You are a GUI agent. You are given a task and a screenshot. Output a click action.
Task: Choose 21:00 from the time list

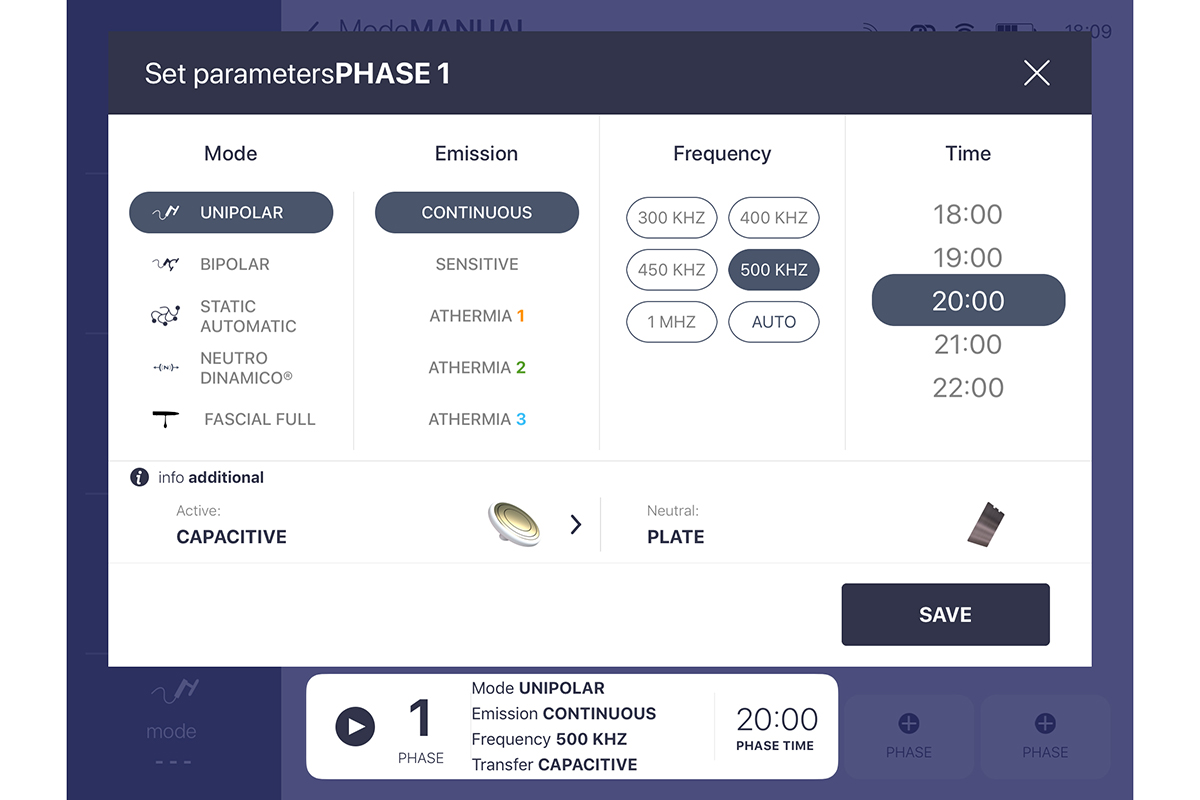pos(968,344)
